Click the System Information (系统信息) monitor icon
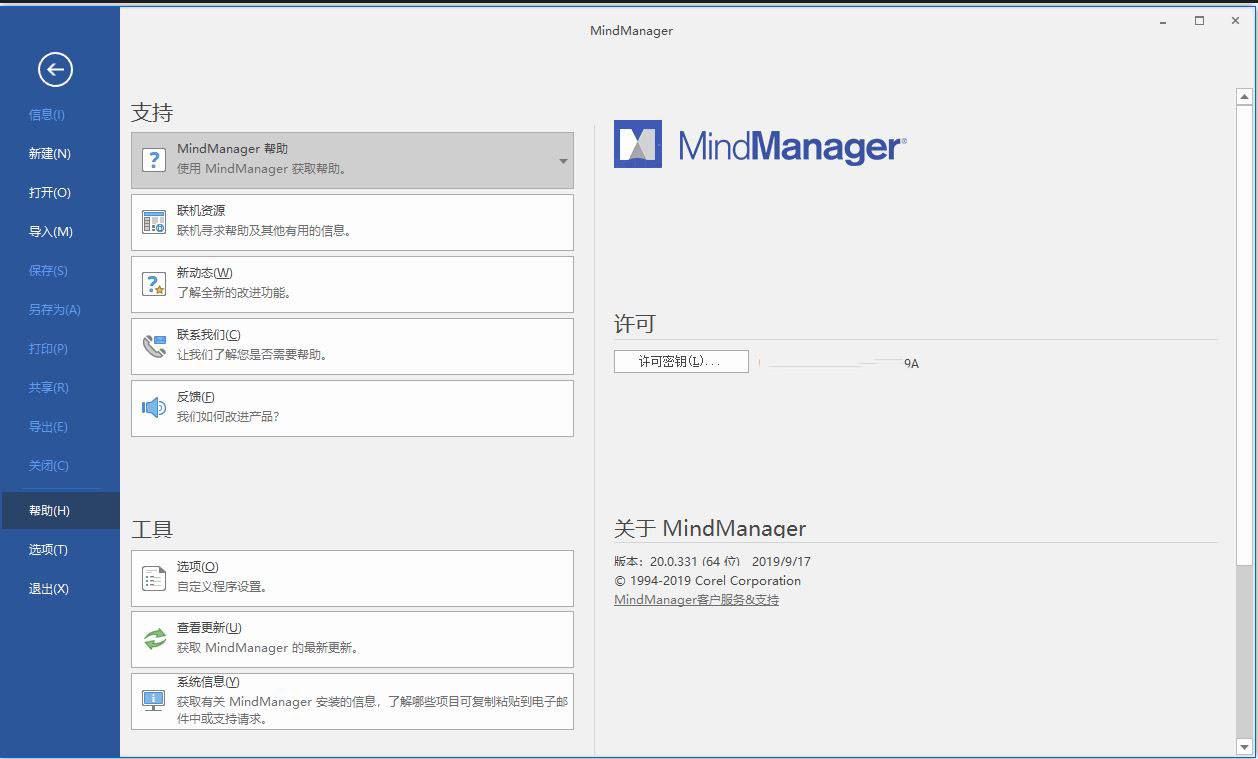Viewport: 1258px width, 759px height. [x=153, y=701]
